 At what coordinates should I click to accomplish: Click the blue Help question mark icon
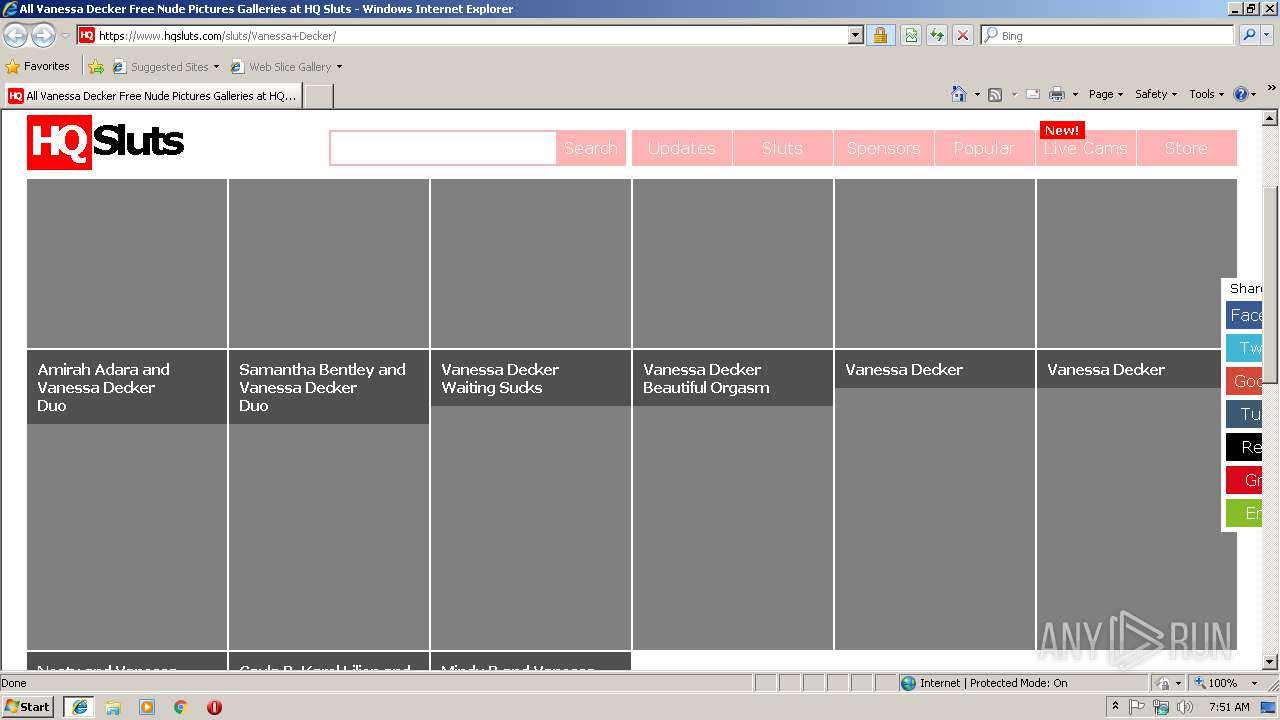tap(1241, 94)
